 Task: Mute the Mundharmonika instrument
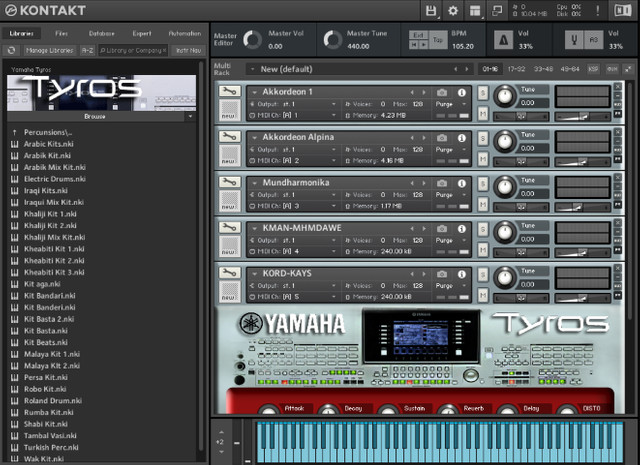tap(483, 204)
